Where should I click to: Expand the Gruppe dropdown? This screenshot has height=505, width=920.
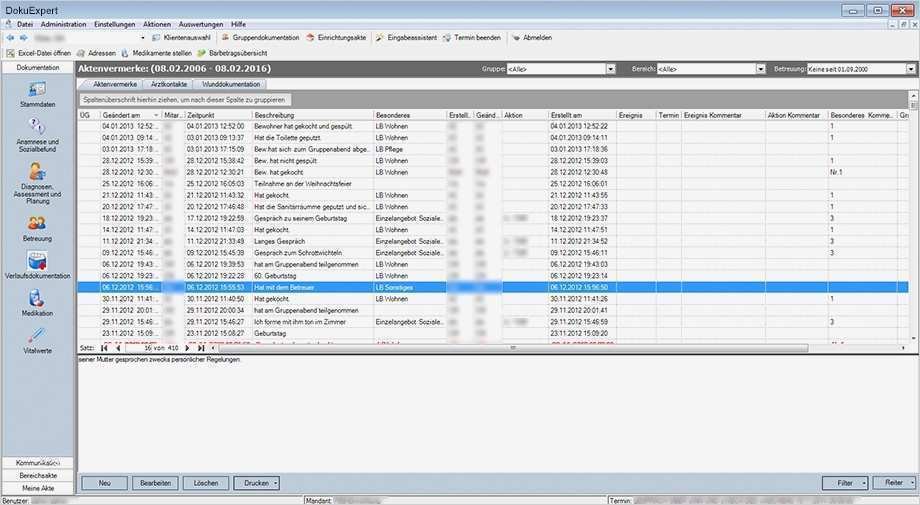(610, 69)
